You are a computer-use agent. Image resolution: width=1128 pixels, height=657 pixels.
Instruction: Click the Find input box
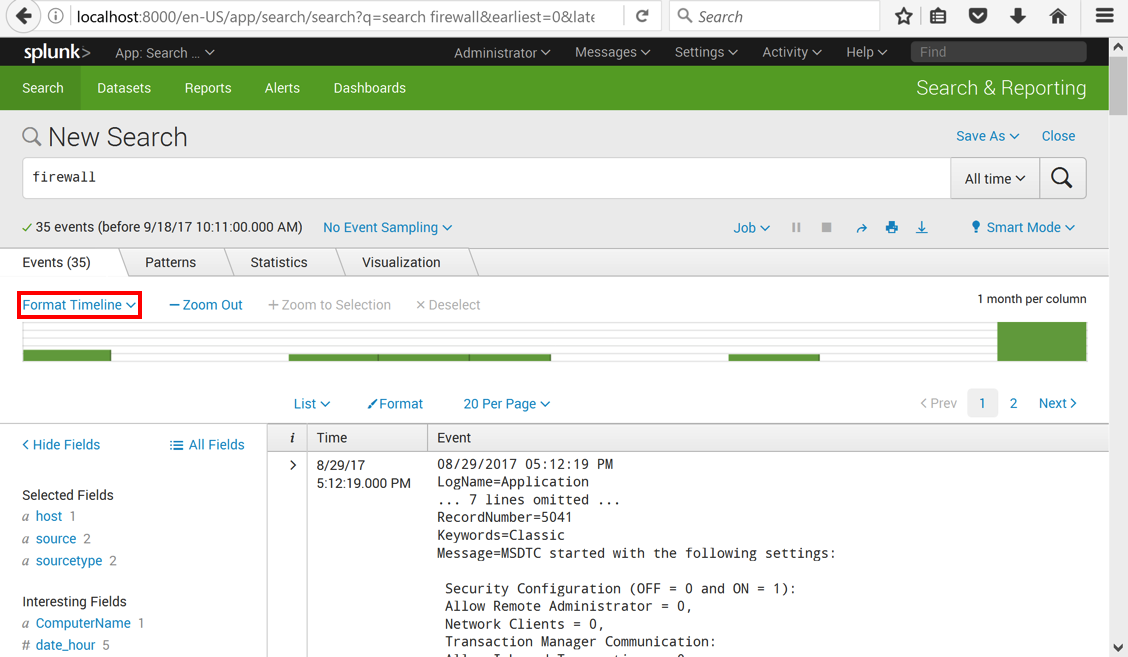coord(999,52)
